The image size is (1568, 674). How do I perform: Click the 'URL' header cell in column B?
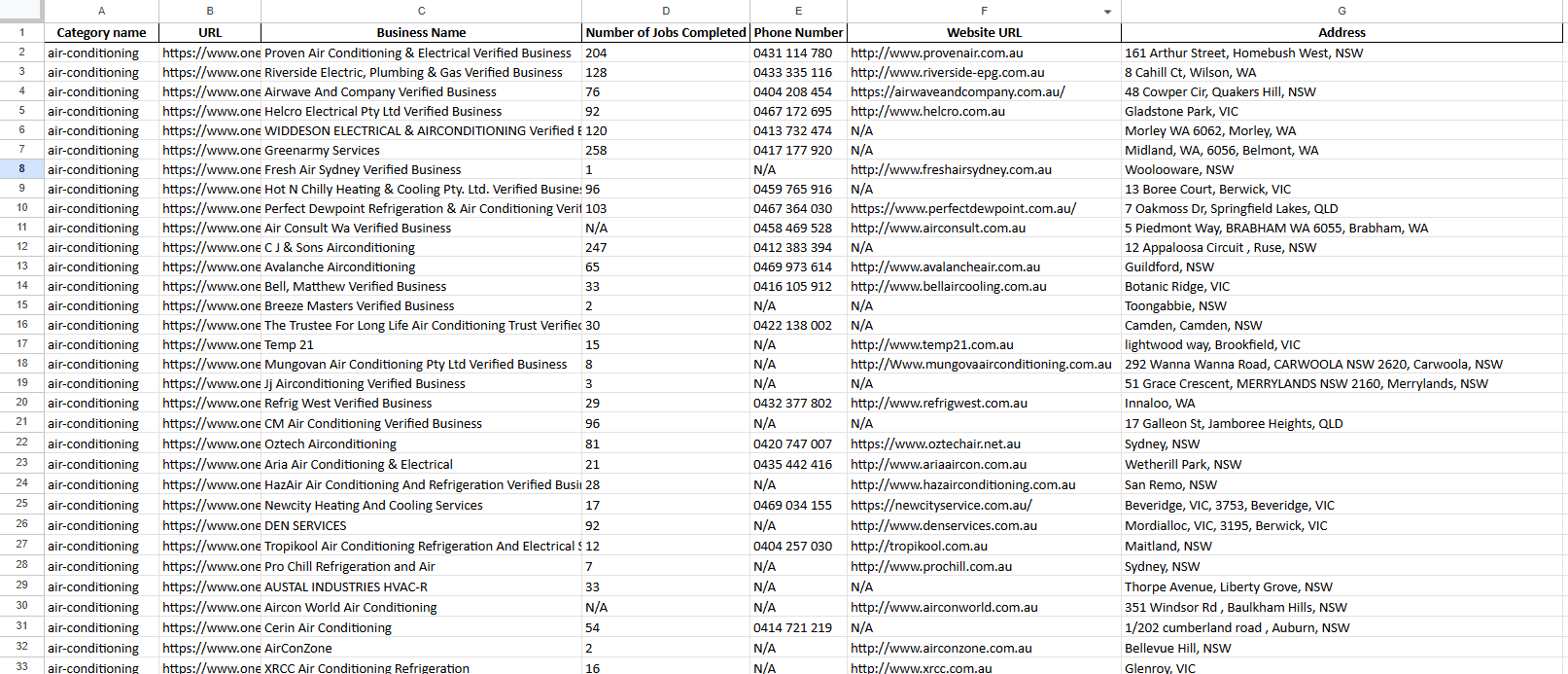210,32
